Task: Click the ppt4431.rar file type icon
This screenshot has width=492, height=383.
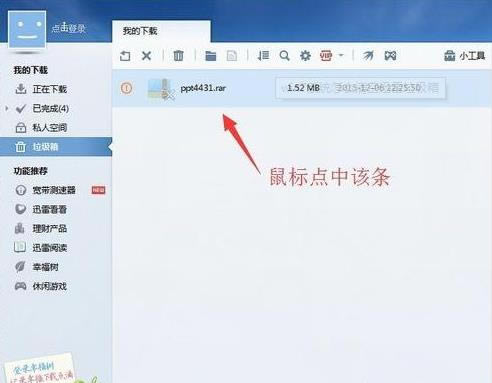Action: tap(161, 89)
